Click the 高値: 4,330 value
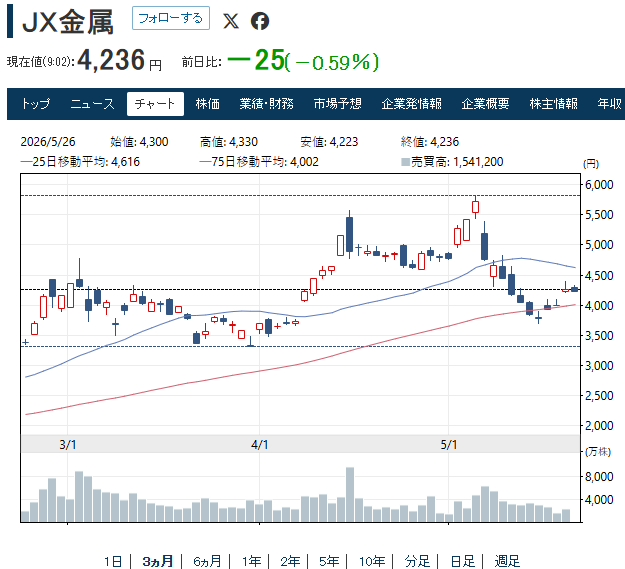The image size is (625, 569). (x=229, y=142)
